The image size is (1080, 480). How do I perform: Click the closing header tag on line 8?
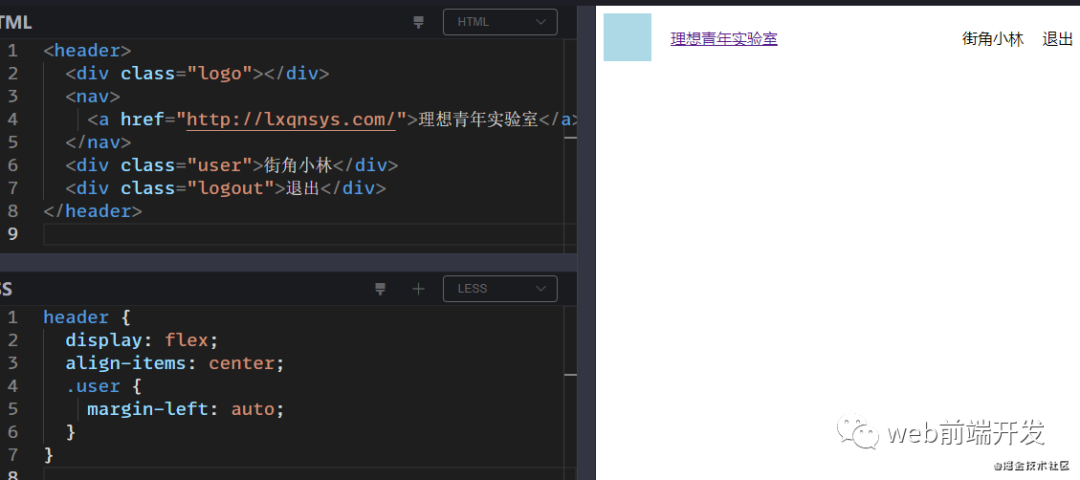pyautogui.click(x=92, y=211)
